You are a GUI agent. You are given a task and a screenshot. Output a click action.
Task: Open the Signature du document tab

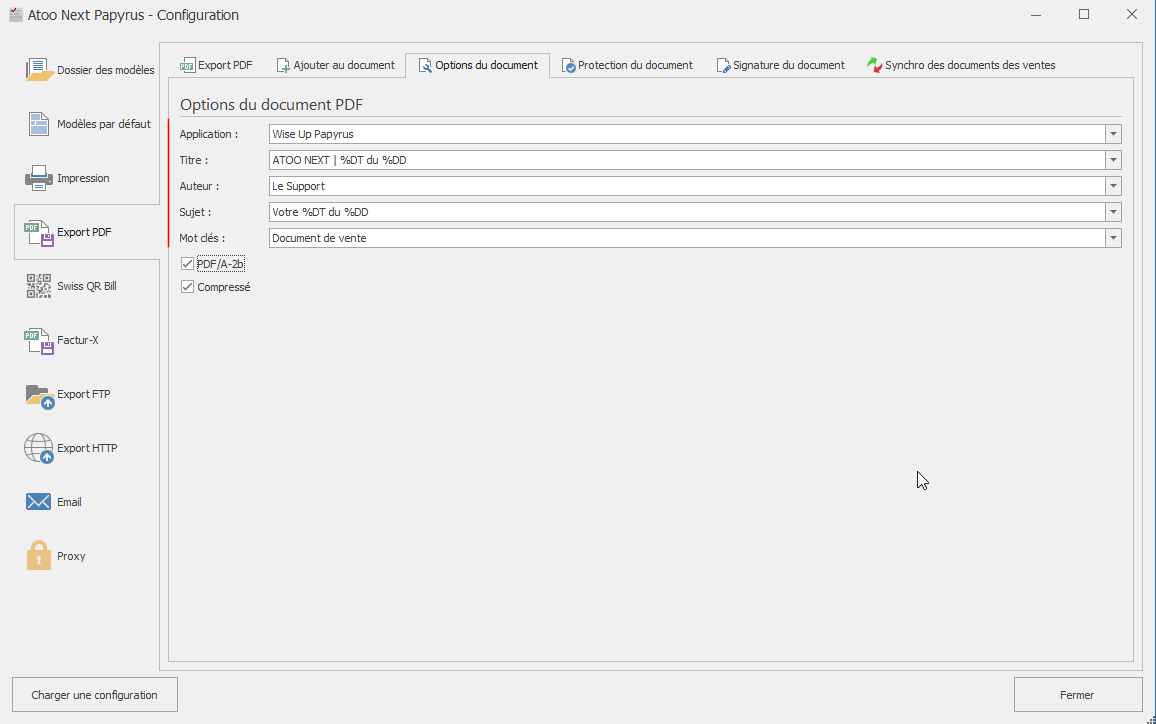click(780, 65)
